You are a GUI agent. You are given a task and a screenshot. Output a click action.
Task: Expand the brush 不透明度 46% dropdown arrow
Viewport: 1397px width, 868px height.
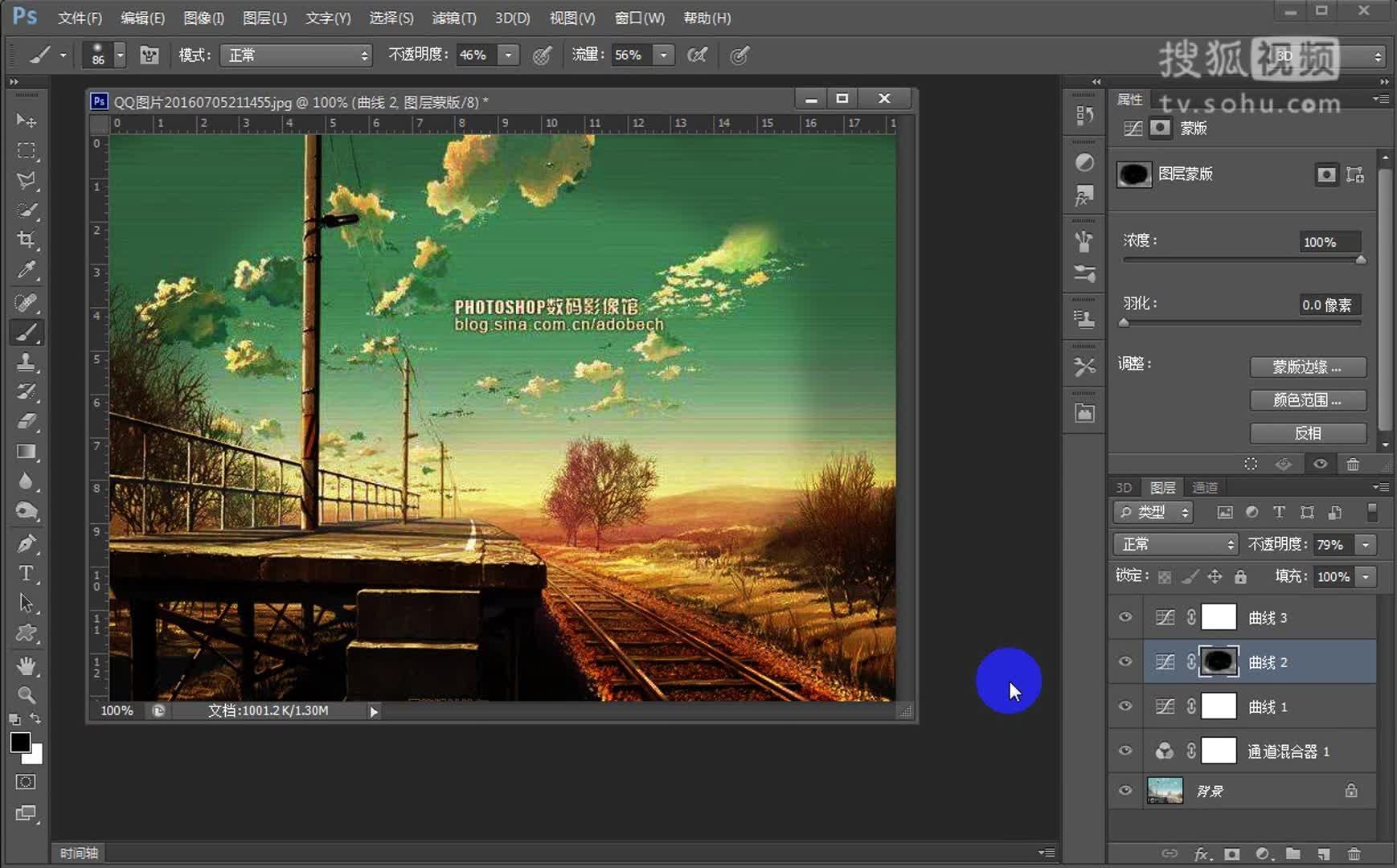click(x=508, y=55)
